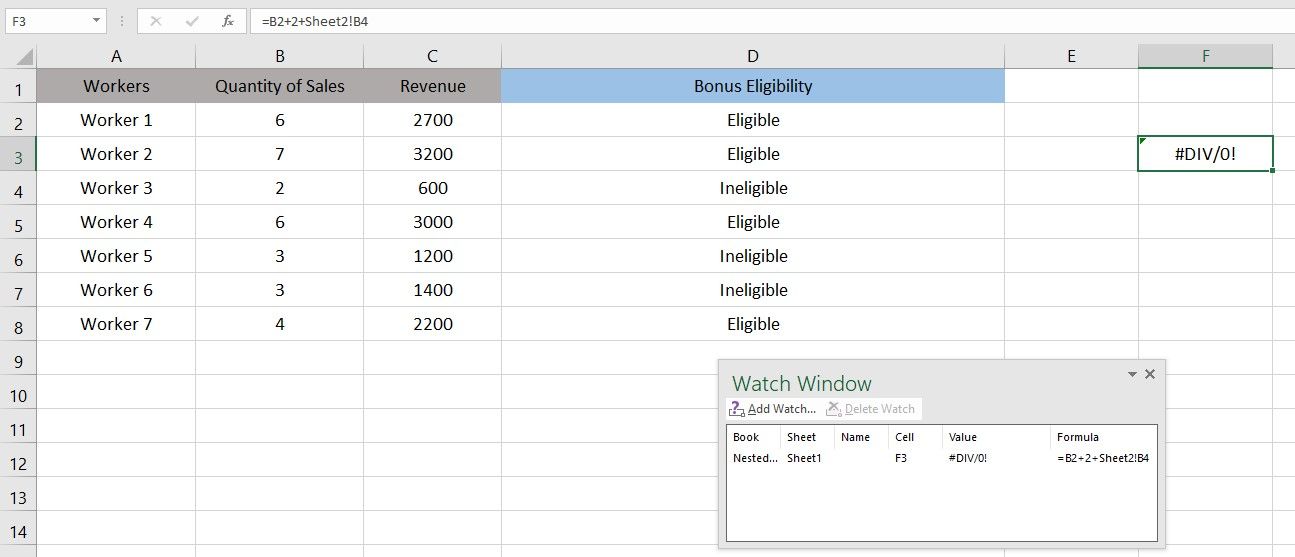1295x557 pixels.
Task: Click the Book column header in Watch Window
Action: 754,437
